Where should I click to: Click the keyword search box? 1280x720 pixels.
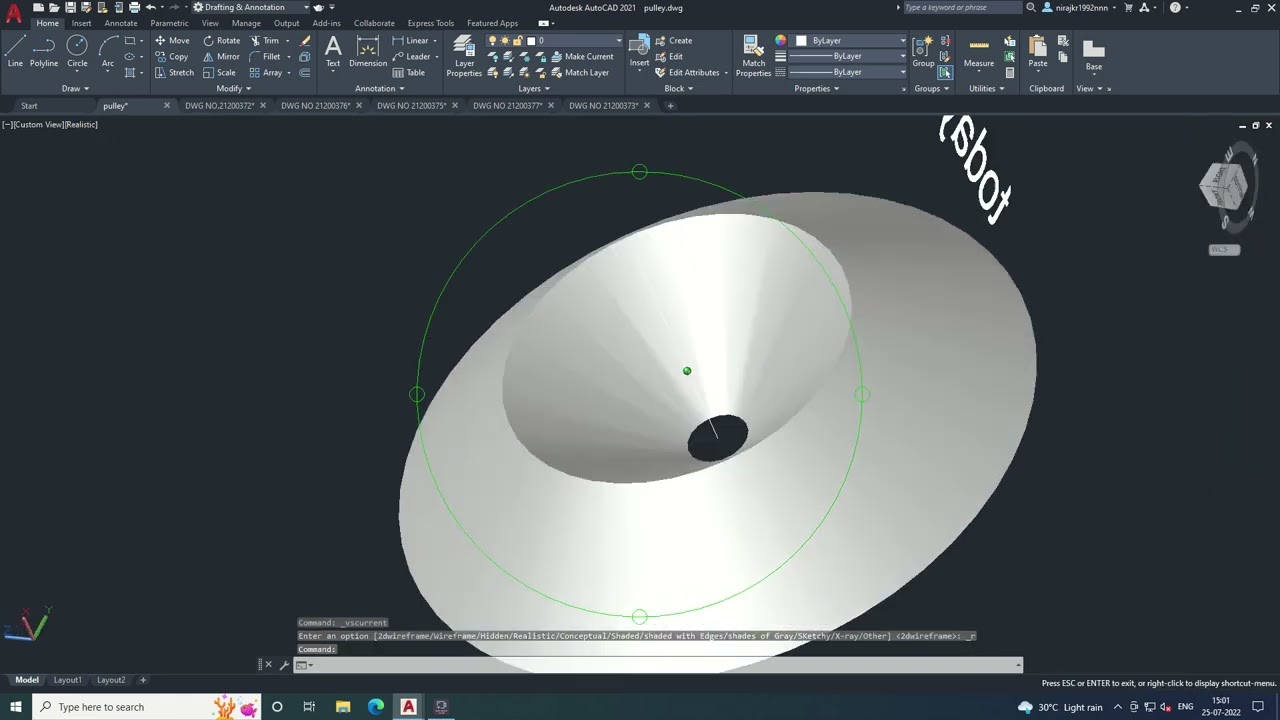tap(962, 7)
